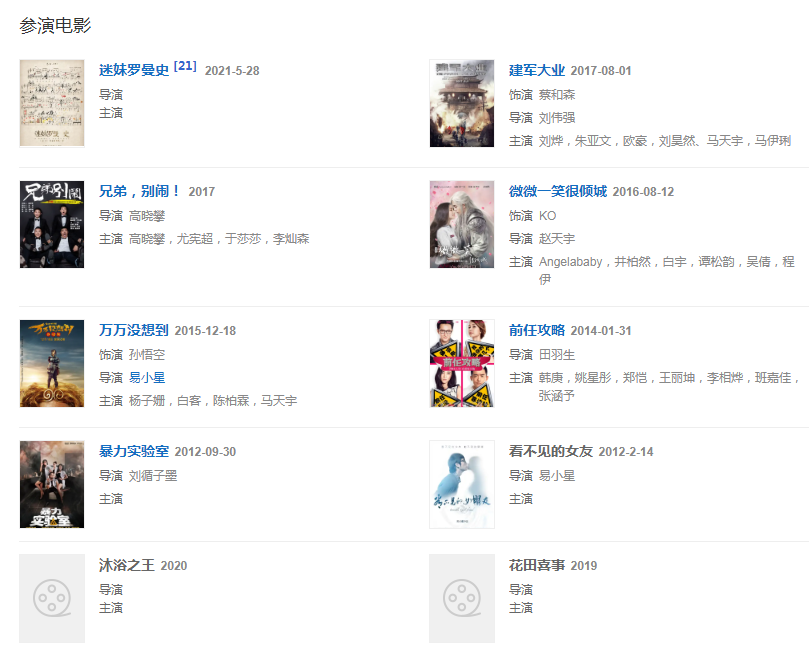811x650 pixels.
Task: Click the 兄弟别闹 poster thumbnail
Action: tap(52, 224)
